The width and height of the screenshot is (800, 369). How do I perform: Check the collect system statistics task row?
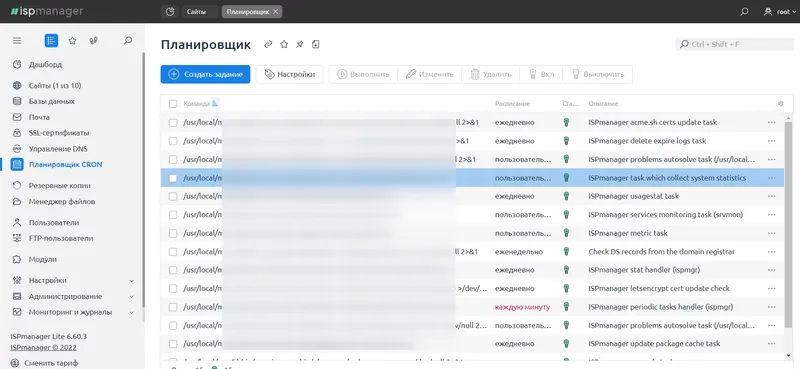(173, 178)
